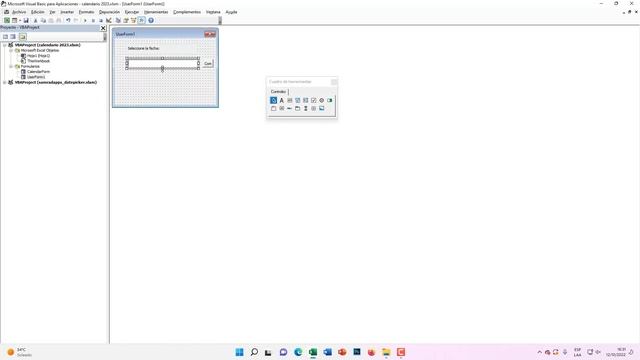Open the Herramientas menu
This screenshot has width=640, height=360.
[x=156, y=12]
